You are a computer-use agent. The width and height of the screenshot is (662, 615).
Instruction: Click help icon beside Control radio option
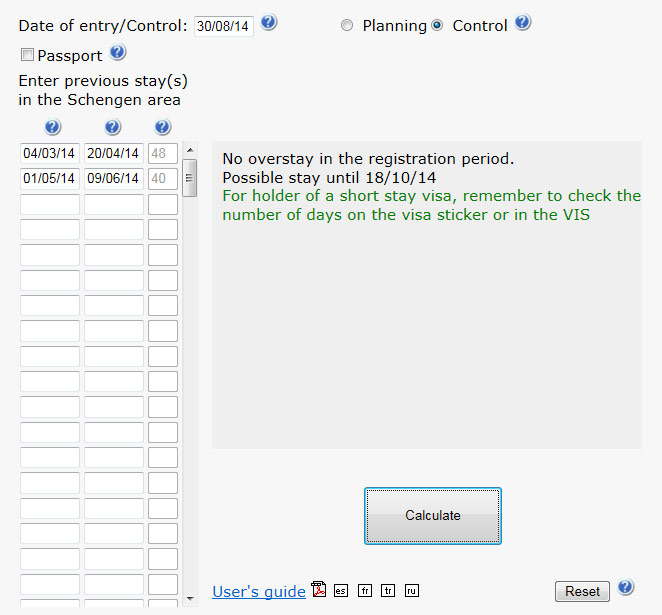point(522,22)
